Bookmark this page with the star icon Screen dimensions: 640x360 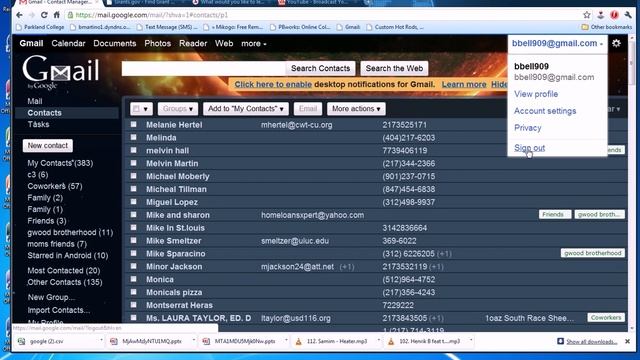click(587, 15)
